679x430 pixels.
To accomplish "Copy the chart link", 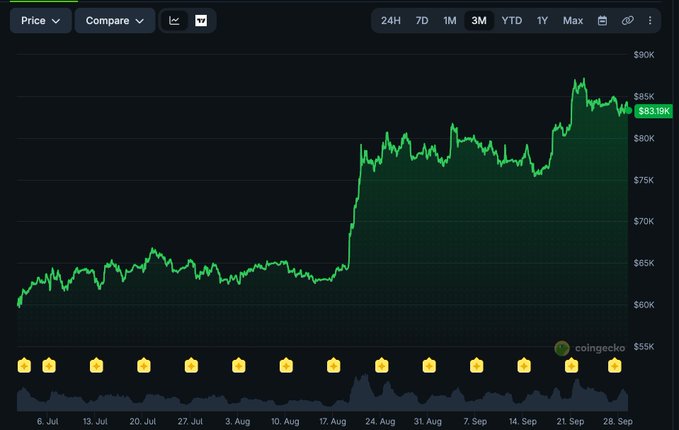I will tap(627, 21).
